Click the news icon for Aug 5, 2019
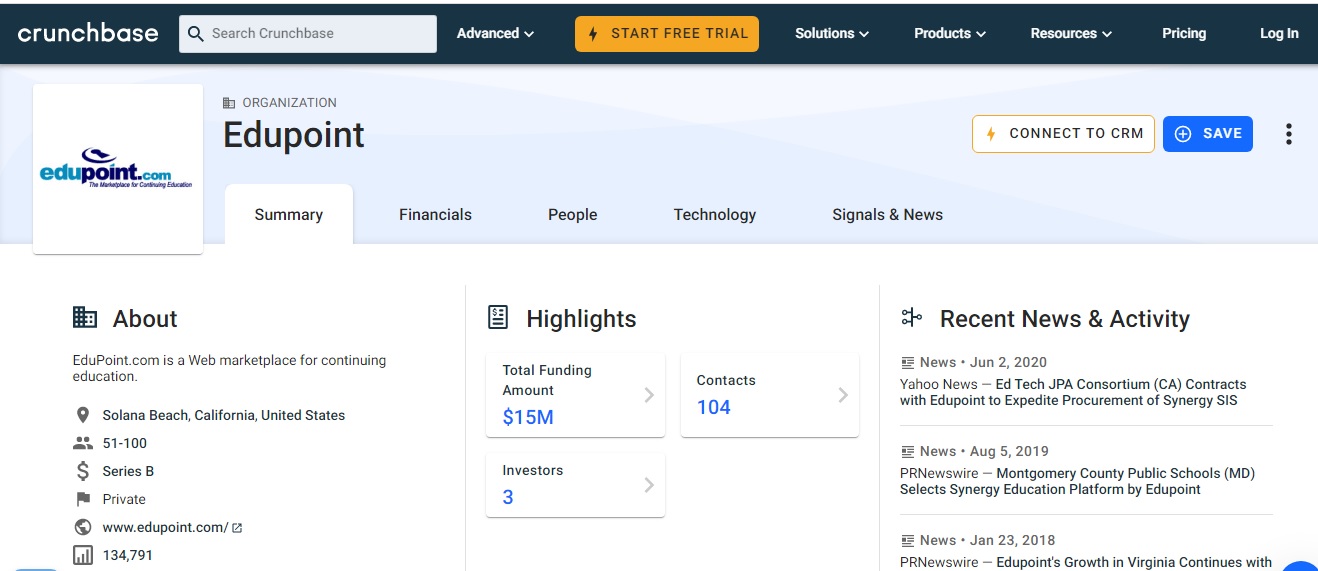1318x571 pixels. point(908,451)
